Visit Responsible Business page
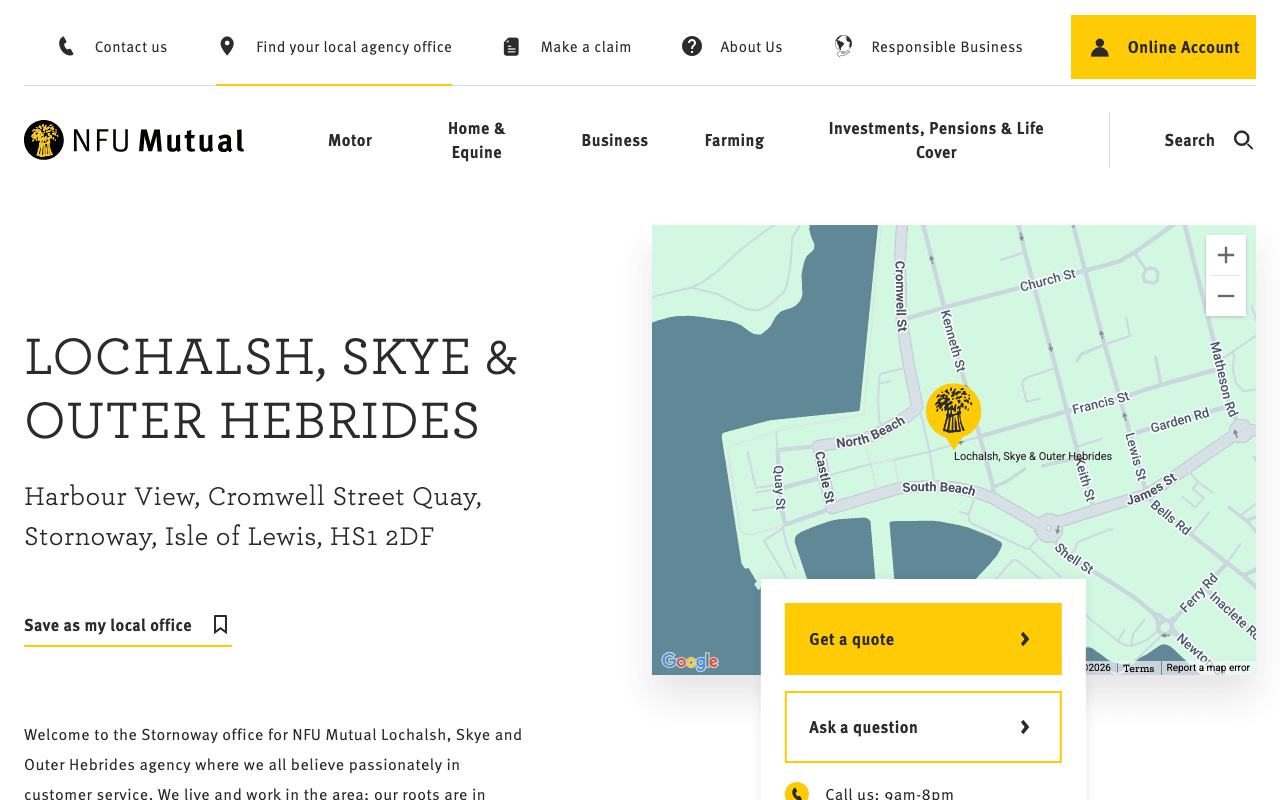 (947, 47)
